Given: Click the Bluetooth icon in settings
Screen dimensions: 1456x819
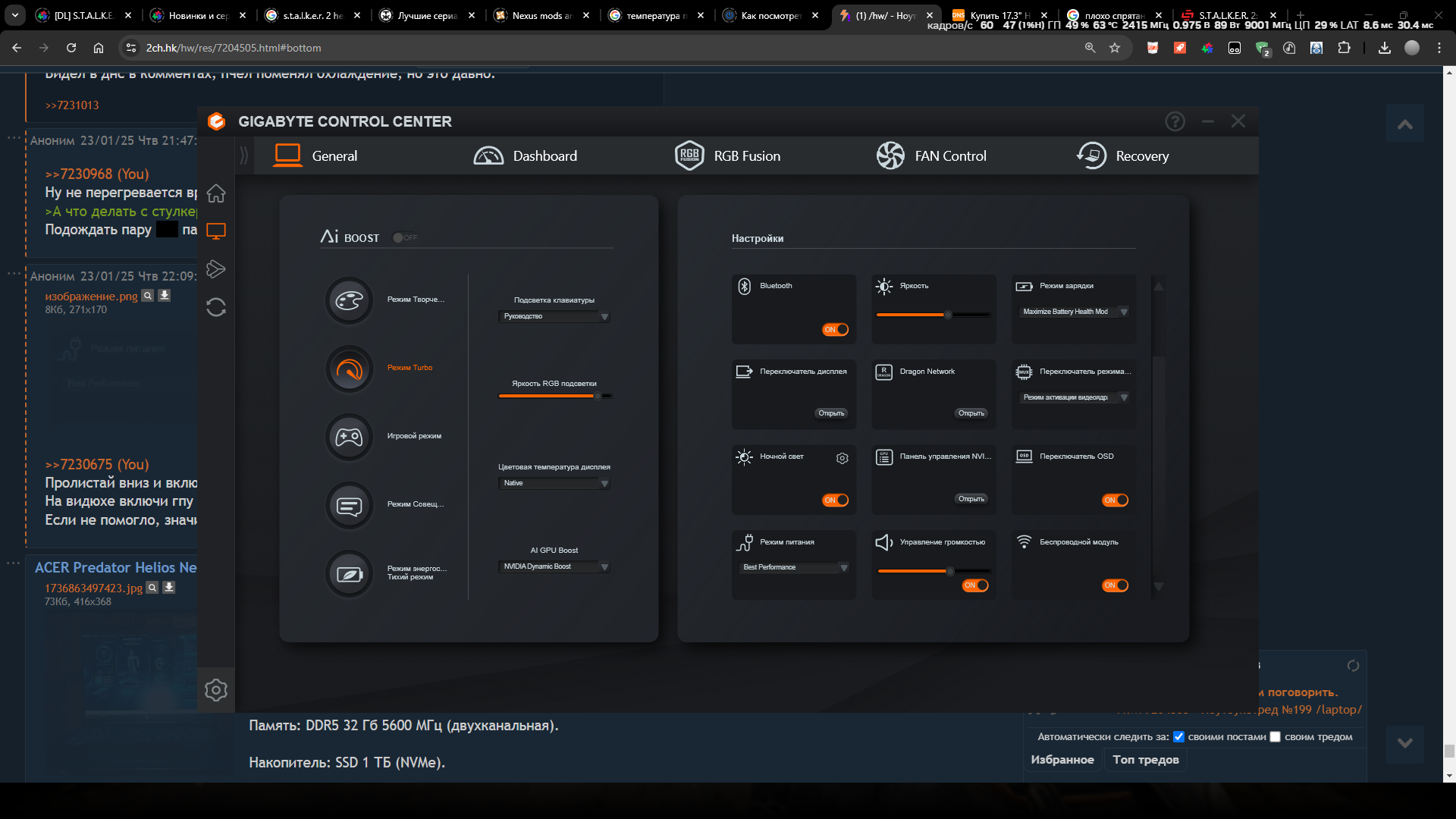Looking at the screenshot, I should pos(745,286).
